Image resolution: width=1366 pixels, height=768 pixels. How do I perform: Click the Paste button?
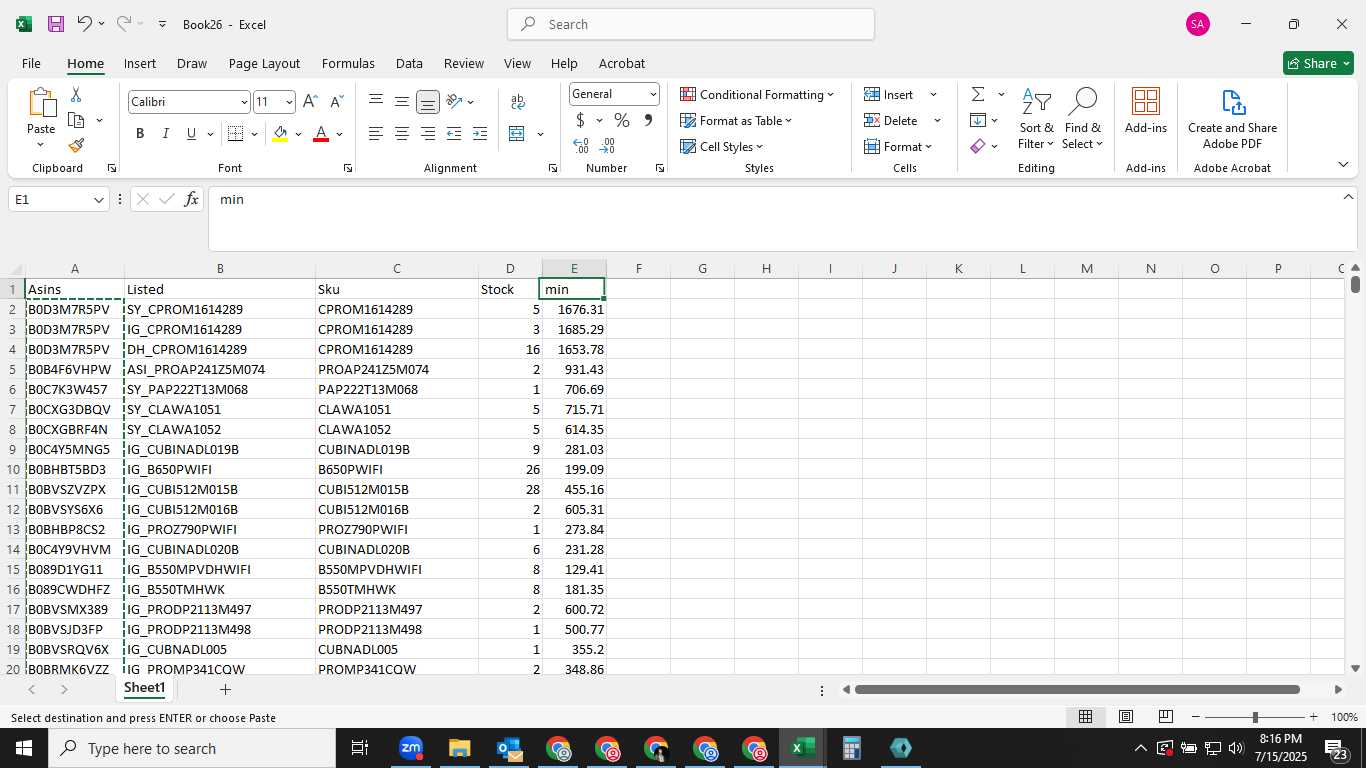(41, 118)
